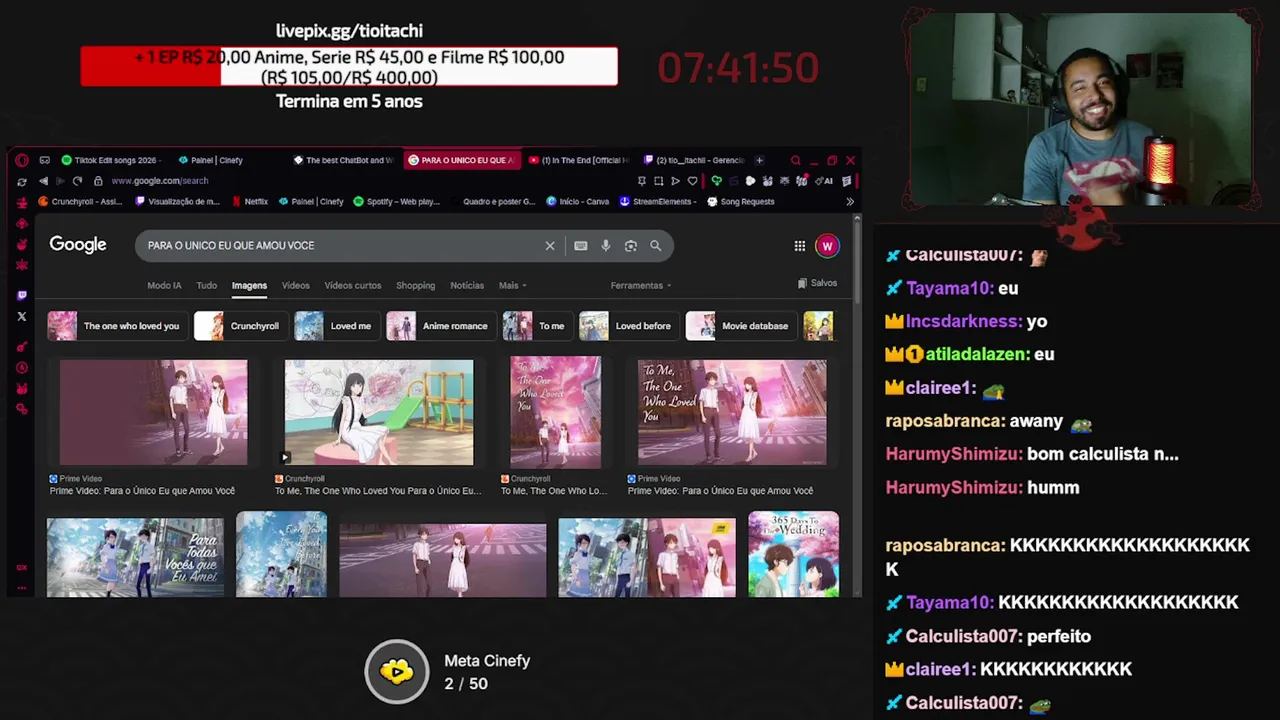This screenshot has height=720, width=1280.
Task: Open Spotify Web player bookmark
Action: pos(397,202)
